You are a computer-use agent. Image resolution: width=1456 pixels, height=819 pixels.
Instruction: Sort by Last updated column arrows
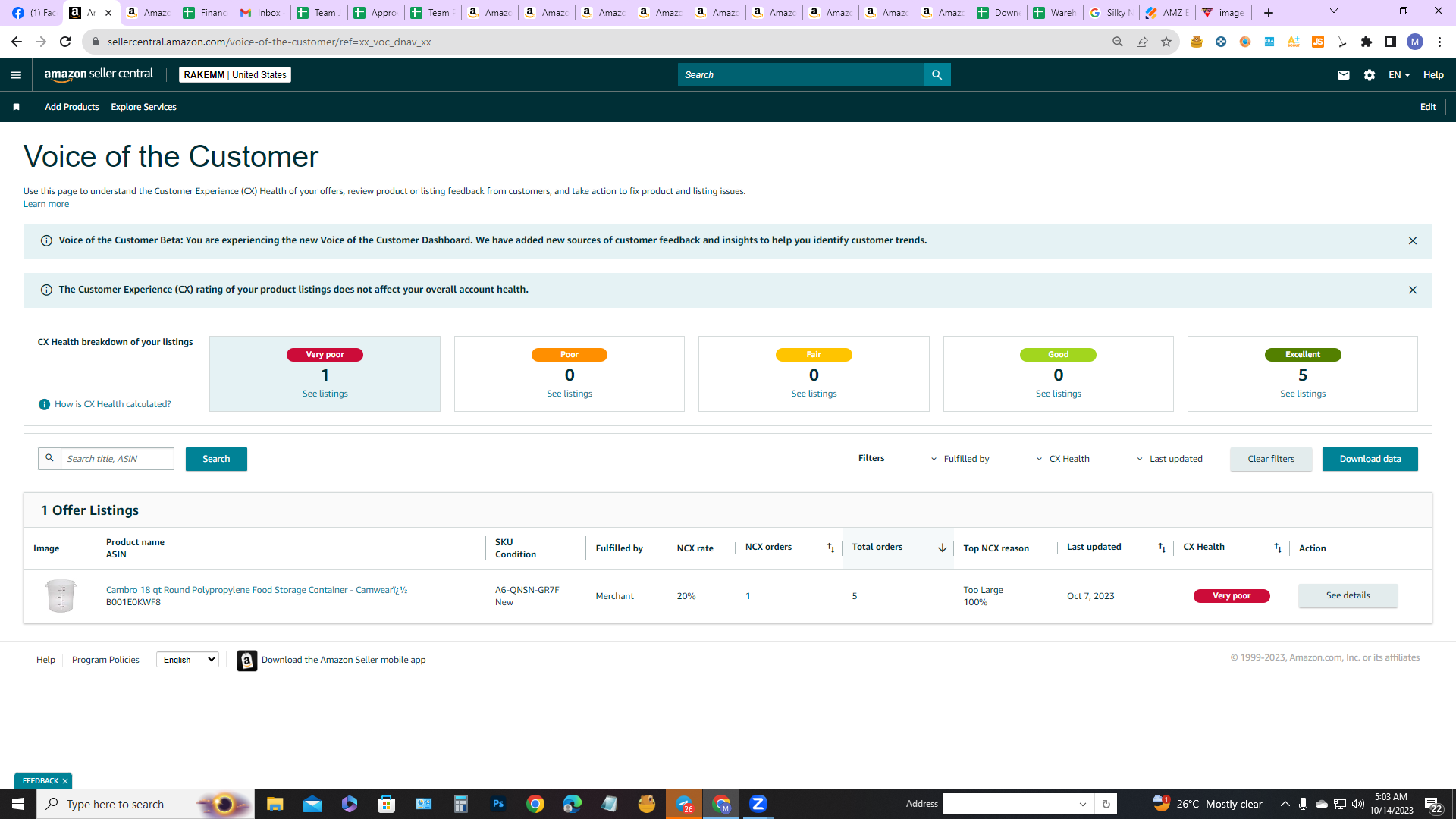click(x=1162, y=548)
